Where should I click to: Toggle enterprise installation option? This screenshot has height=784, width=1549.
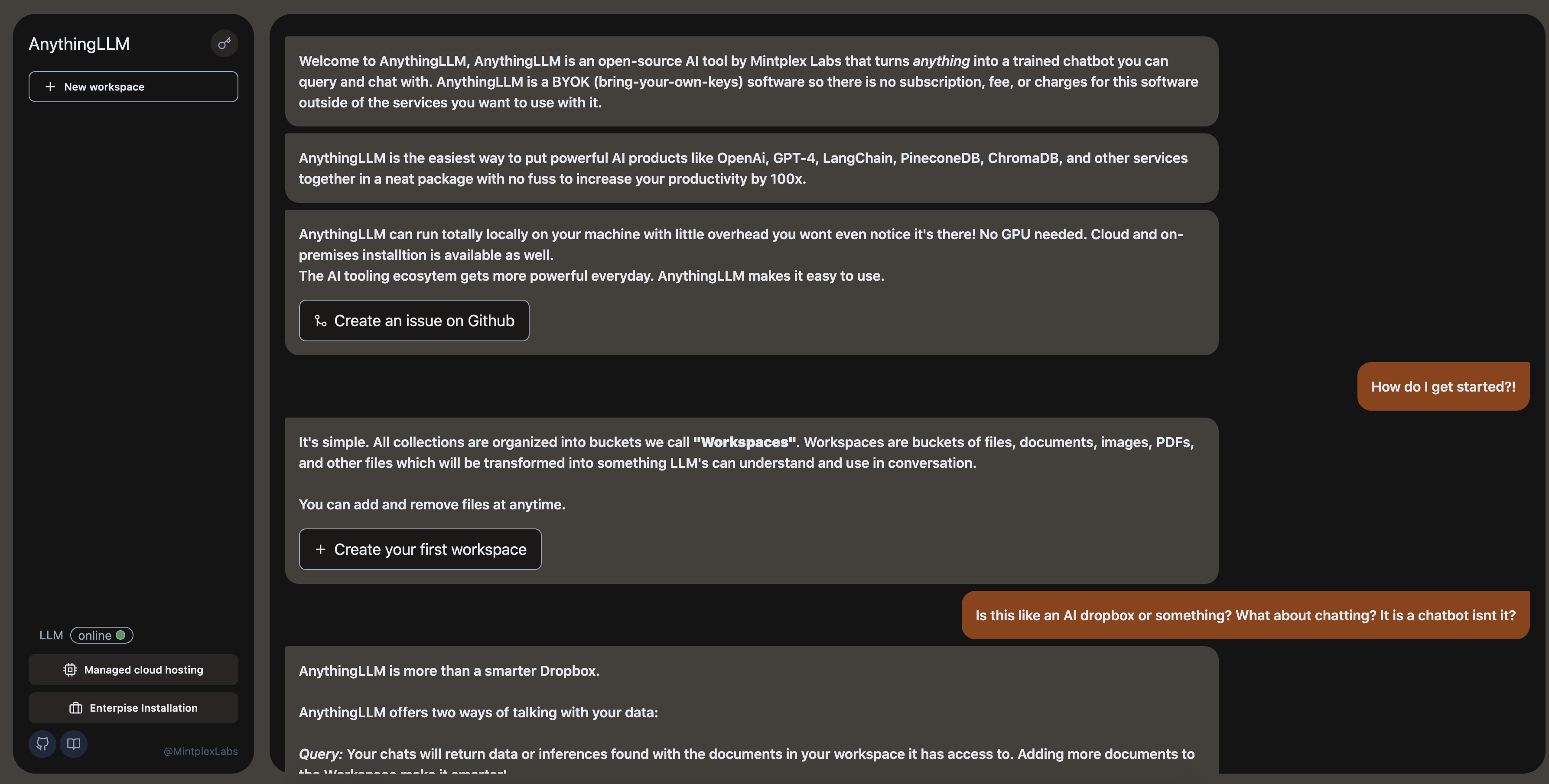click(133, 707)
